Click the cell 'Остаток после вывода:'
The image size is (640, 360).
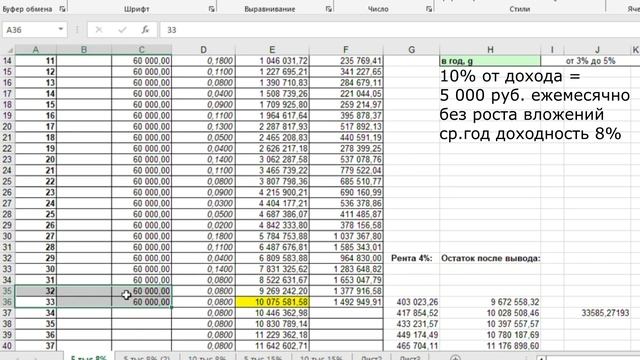(x=490, y=258)
